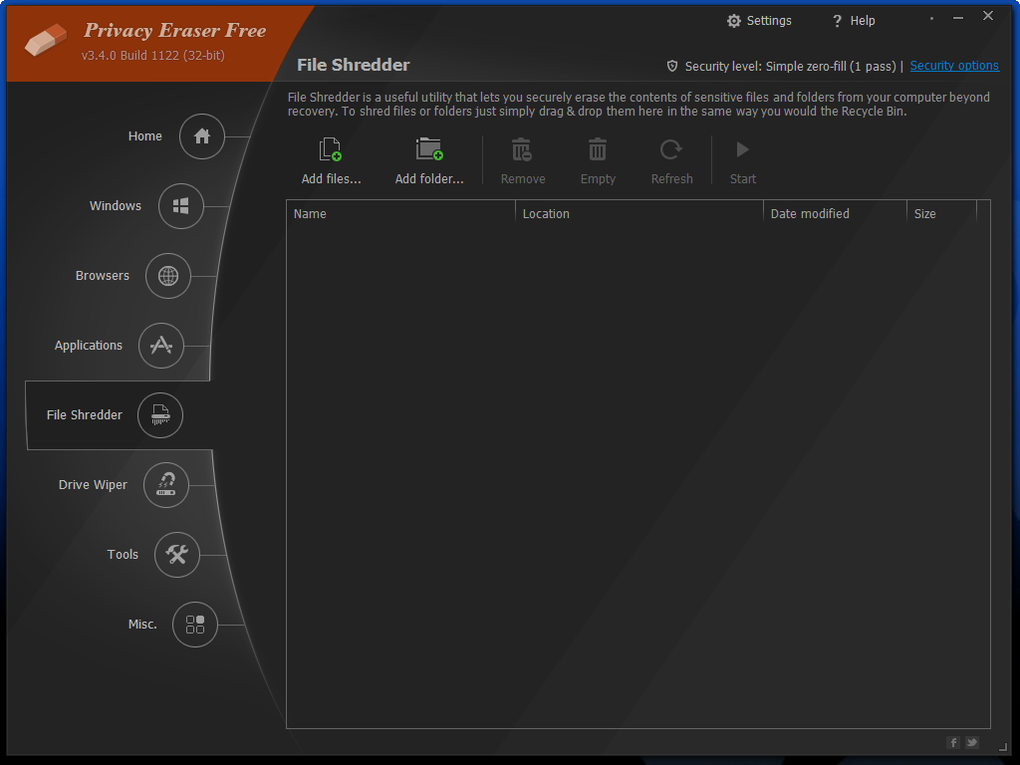Select the Misc. menu label
The image size is (1020, 765).
pos(142,624)
